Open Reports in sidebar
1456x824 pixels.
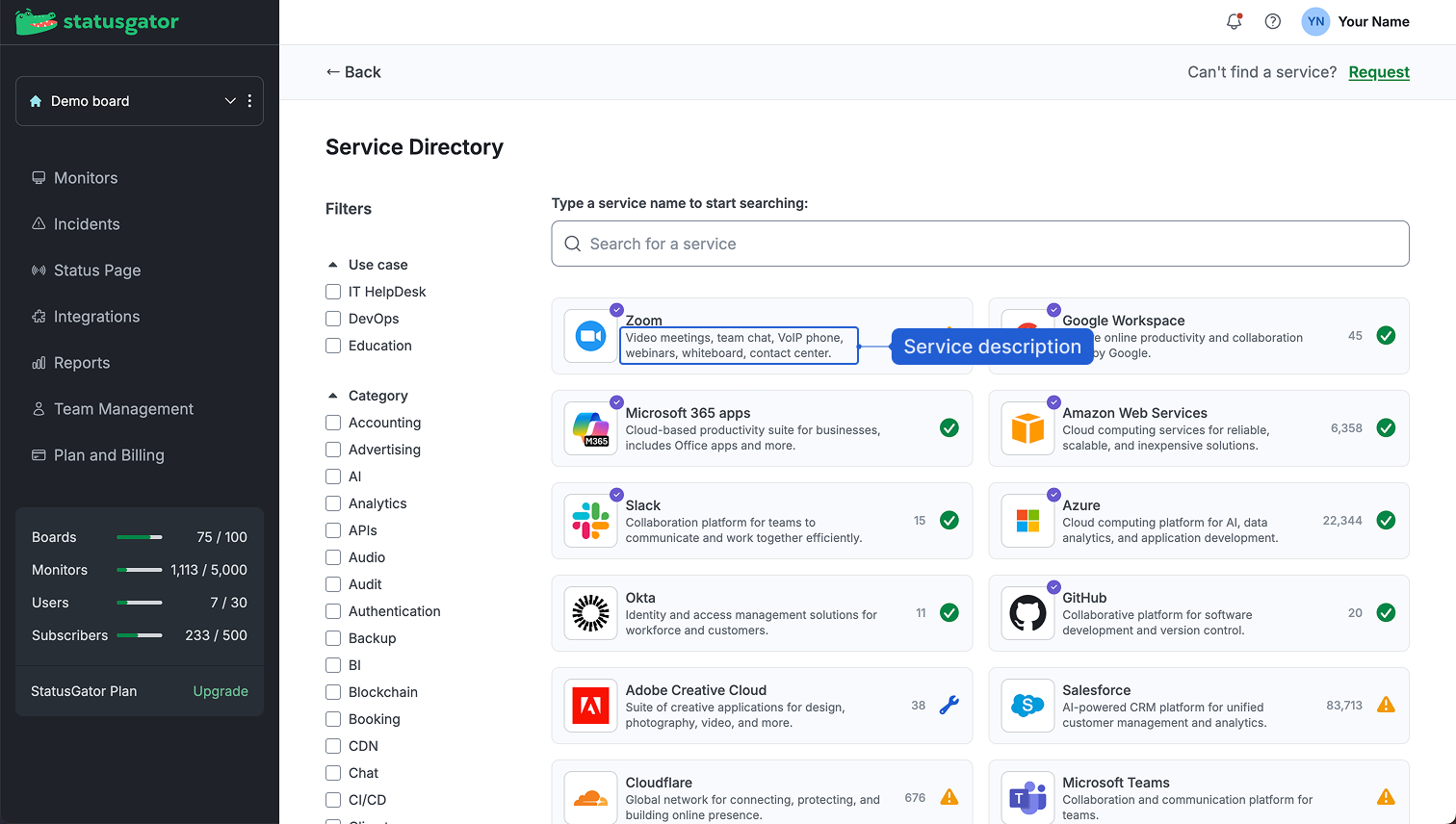[x=71, y=363]
